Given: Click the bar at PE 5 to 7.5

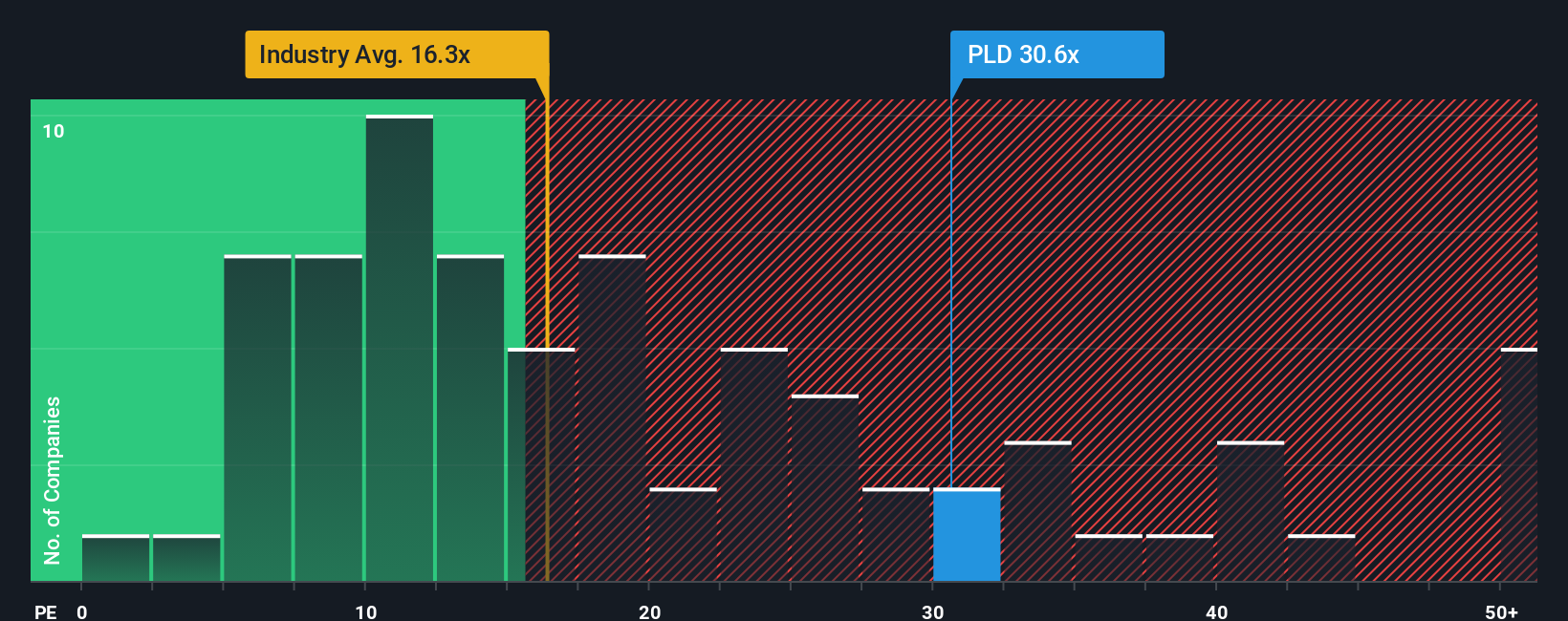Looking at the screenshot, I should coord(257,418).
